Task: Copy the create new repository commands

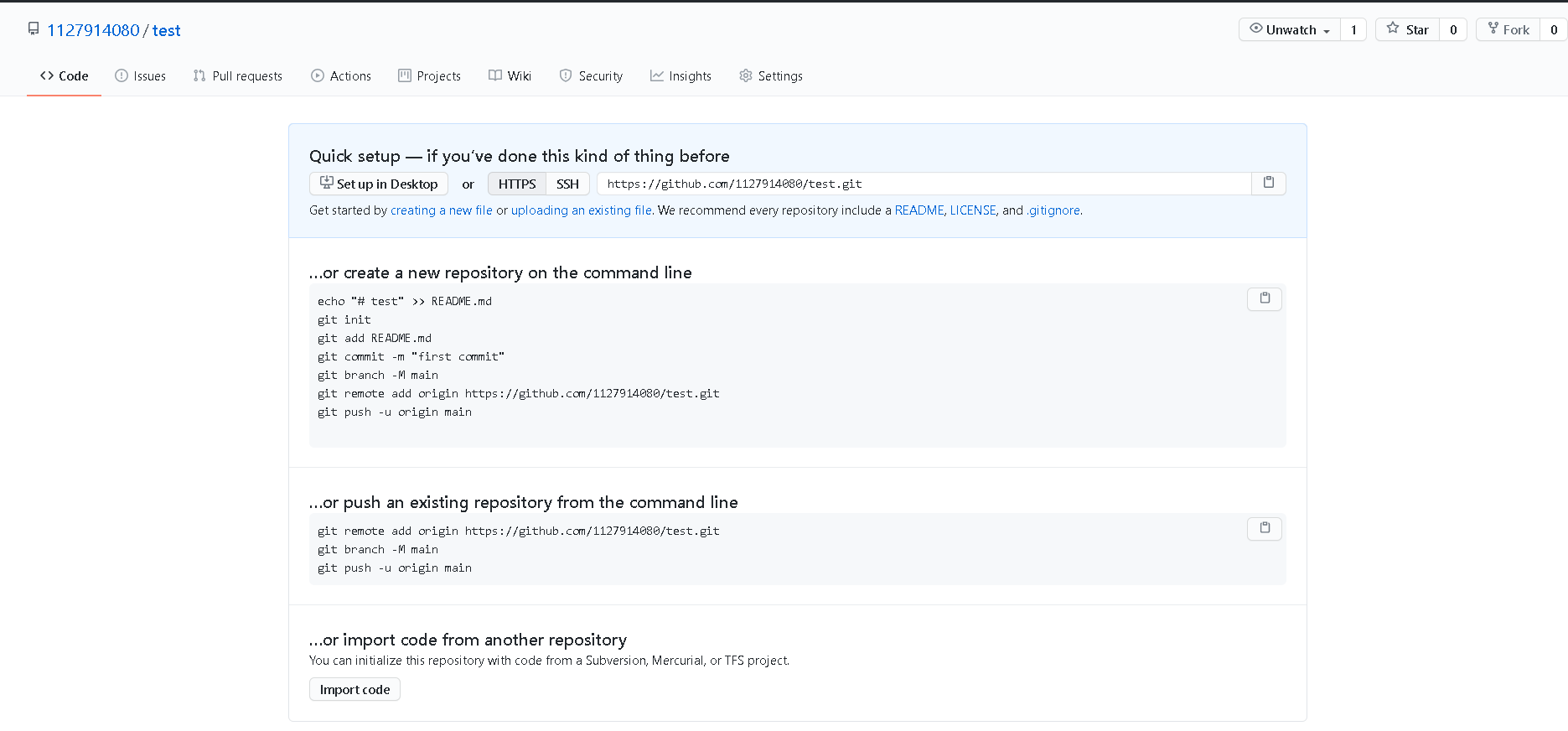Action: (1264, 298)
